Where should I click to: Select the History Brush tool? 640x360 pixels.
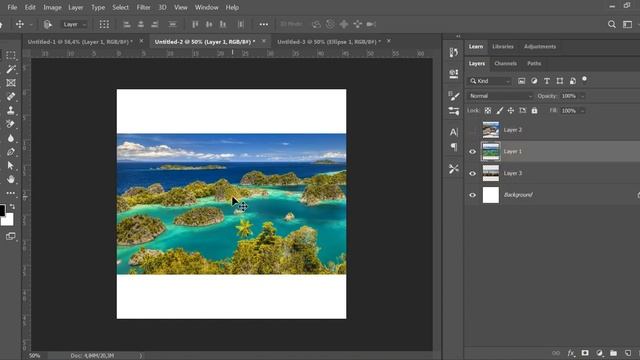[x=11, y=124]
